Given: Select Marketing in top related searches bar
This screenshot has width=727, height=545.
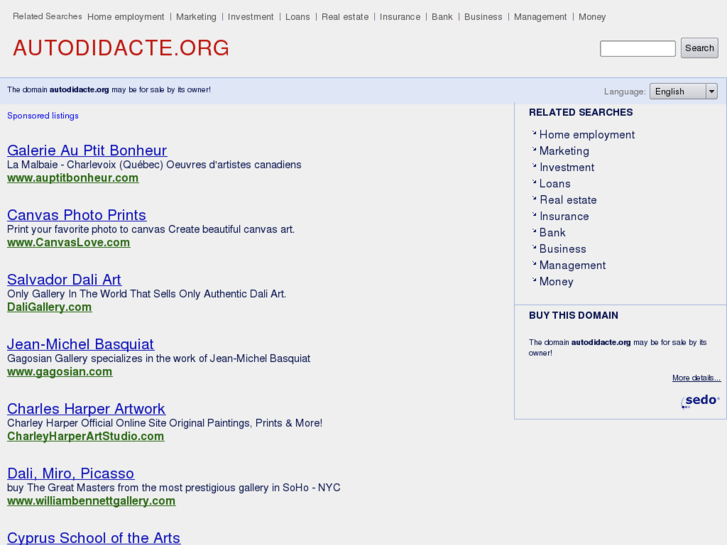Looking at the screenshot, I should (196, 17).
